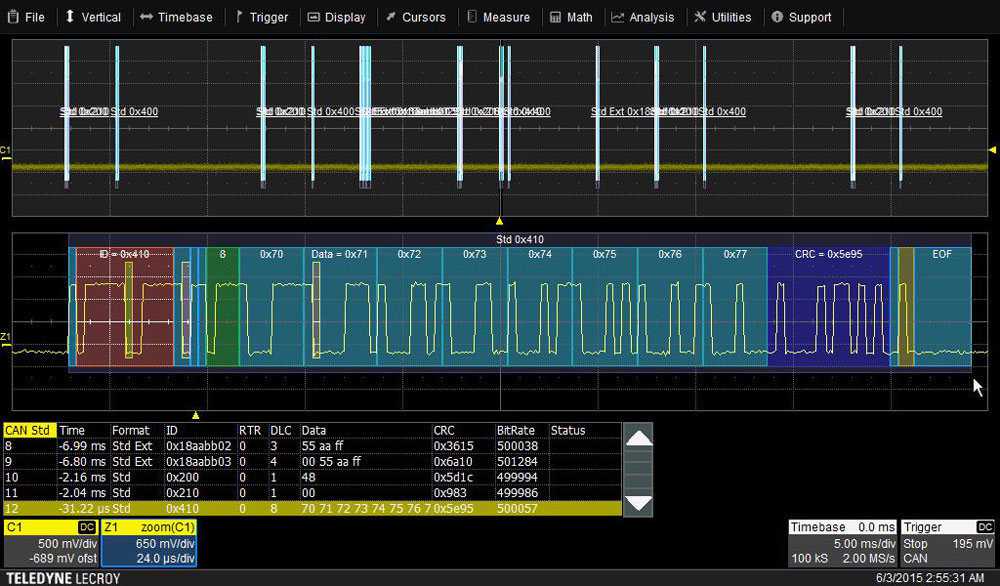Open the Timebase menu
The width and height of the screenshot is (1000, 586).
176,17
